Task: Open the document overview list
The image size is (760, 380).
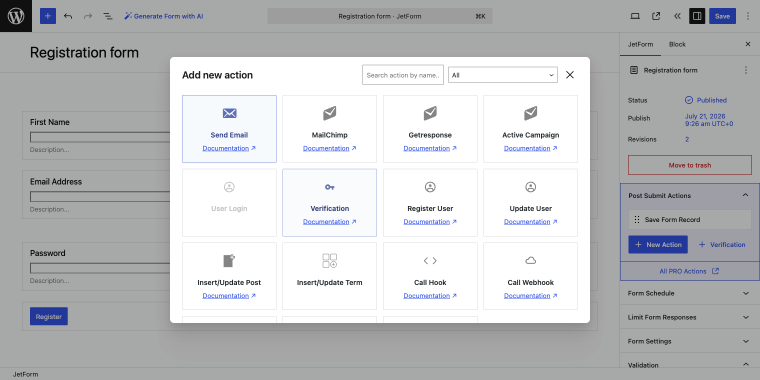Action: tap(108, 16)
